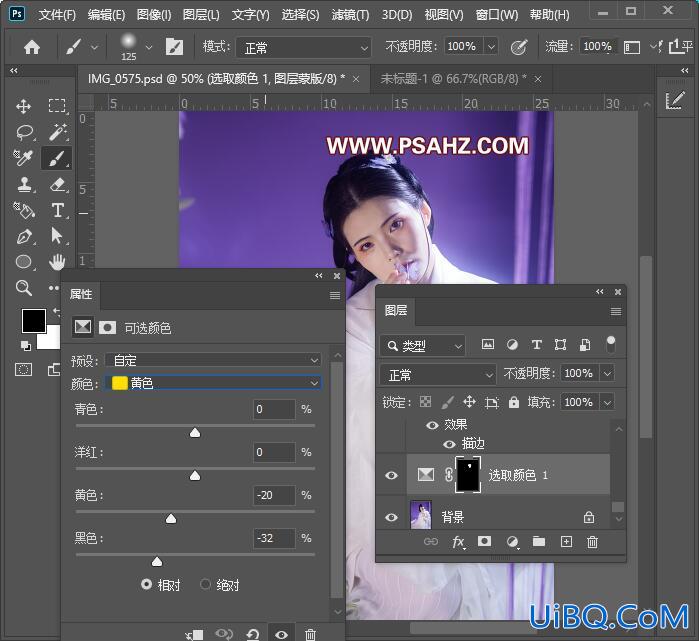Open the 滤镜(T) menu

pyautogui.click(x=350, y=15)
